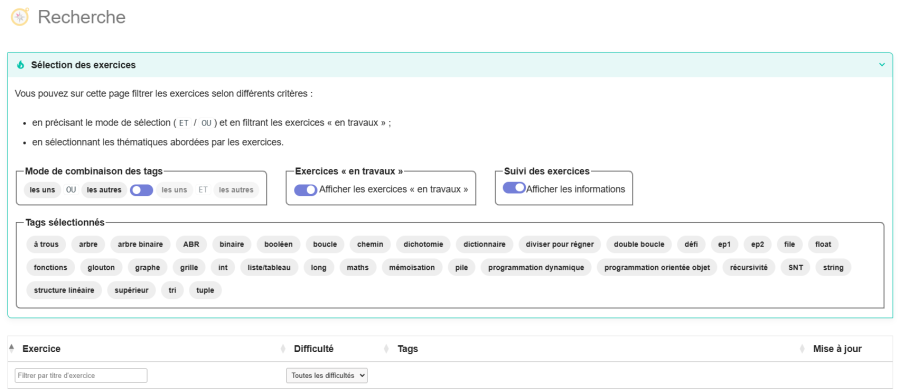Select the graphe tag
The width and height of the screenshot is (900, 389).
(x=148, y=267)
